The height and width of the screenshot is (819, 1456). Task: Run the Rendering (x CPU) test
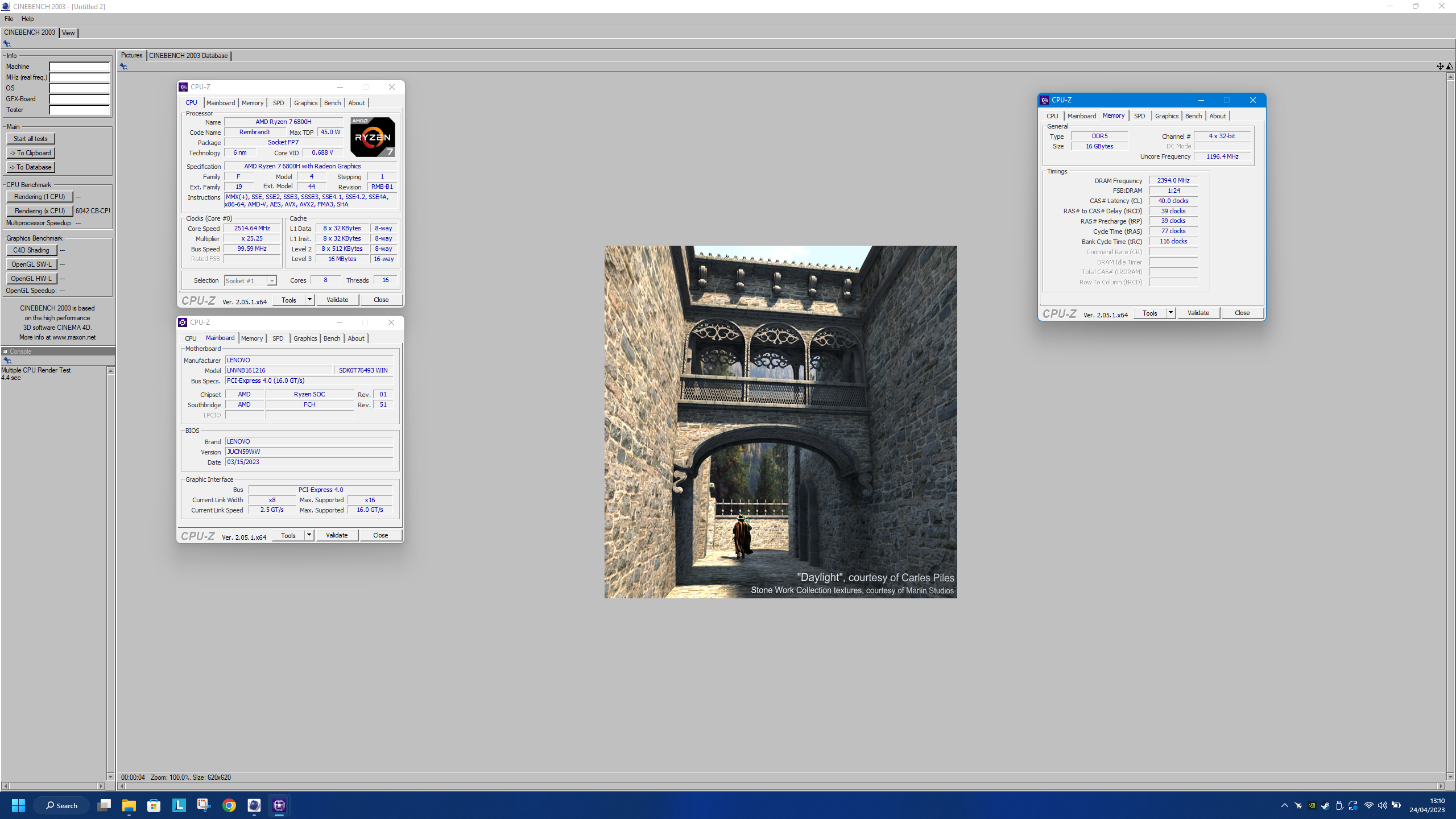[x=40, y=211]
